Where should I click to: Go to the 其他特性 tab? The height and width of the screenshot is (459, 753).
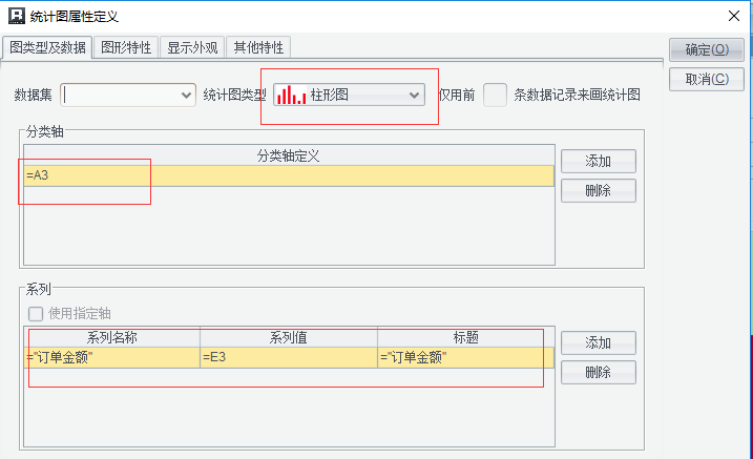pos(258,48)
